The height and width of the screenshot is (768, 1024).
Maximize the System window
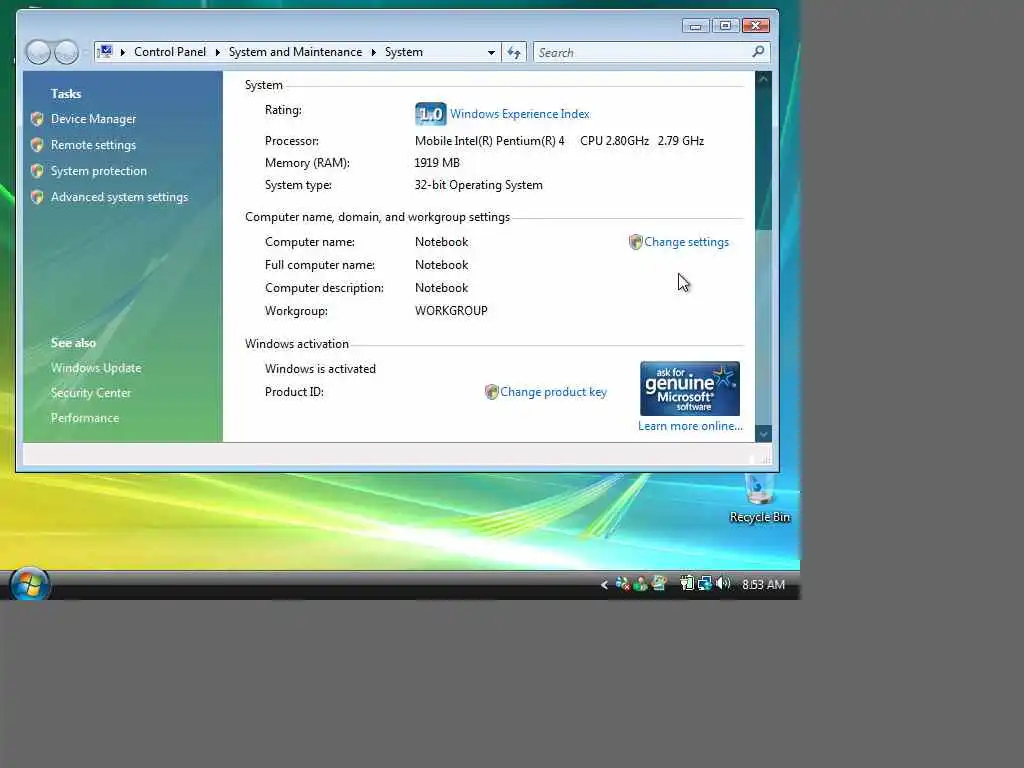725,26
